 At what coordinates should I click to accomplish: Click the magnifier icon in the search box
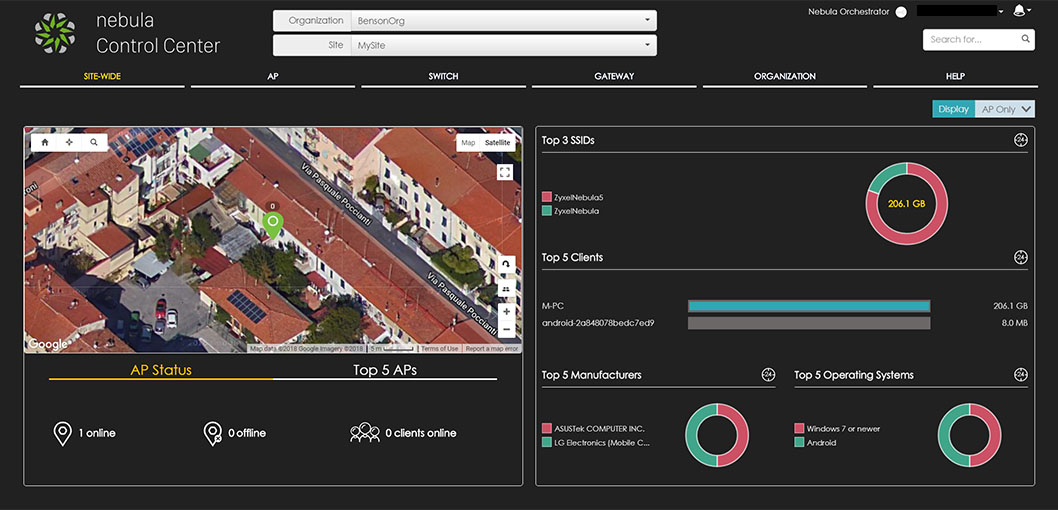coord(1025,39)
